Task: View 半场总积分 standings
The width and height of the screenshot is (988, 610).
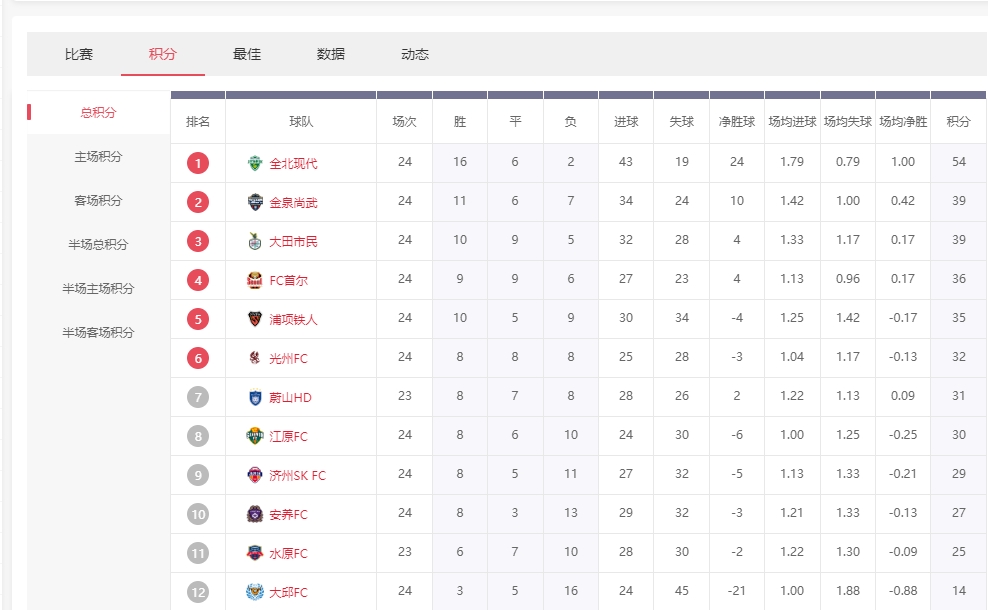Action: (x=98, y=245)
